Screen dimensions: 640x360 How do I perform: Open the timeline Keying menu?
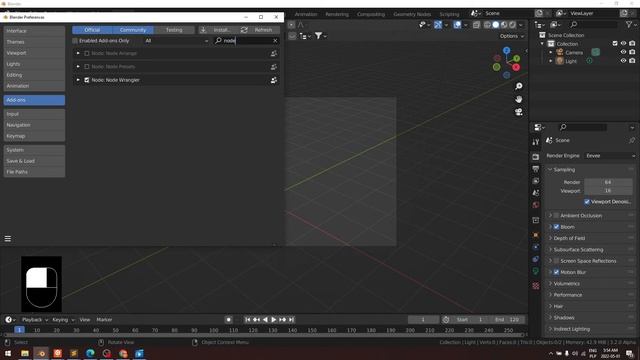tap(63, 320)
